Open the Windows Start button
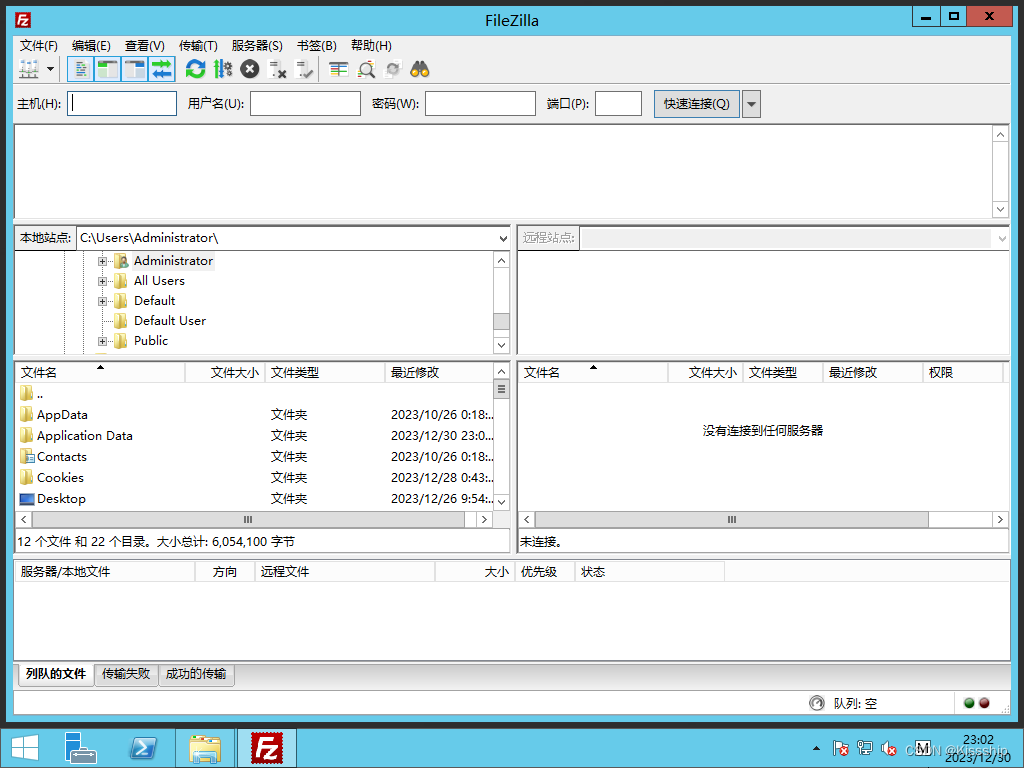This screenshot has width=1024, height=768. (x=25, y=748)
